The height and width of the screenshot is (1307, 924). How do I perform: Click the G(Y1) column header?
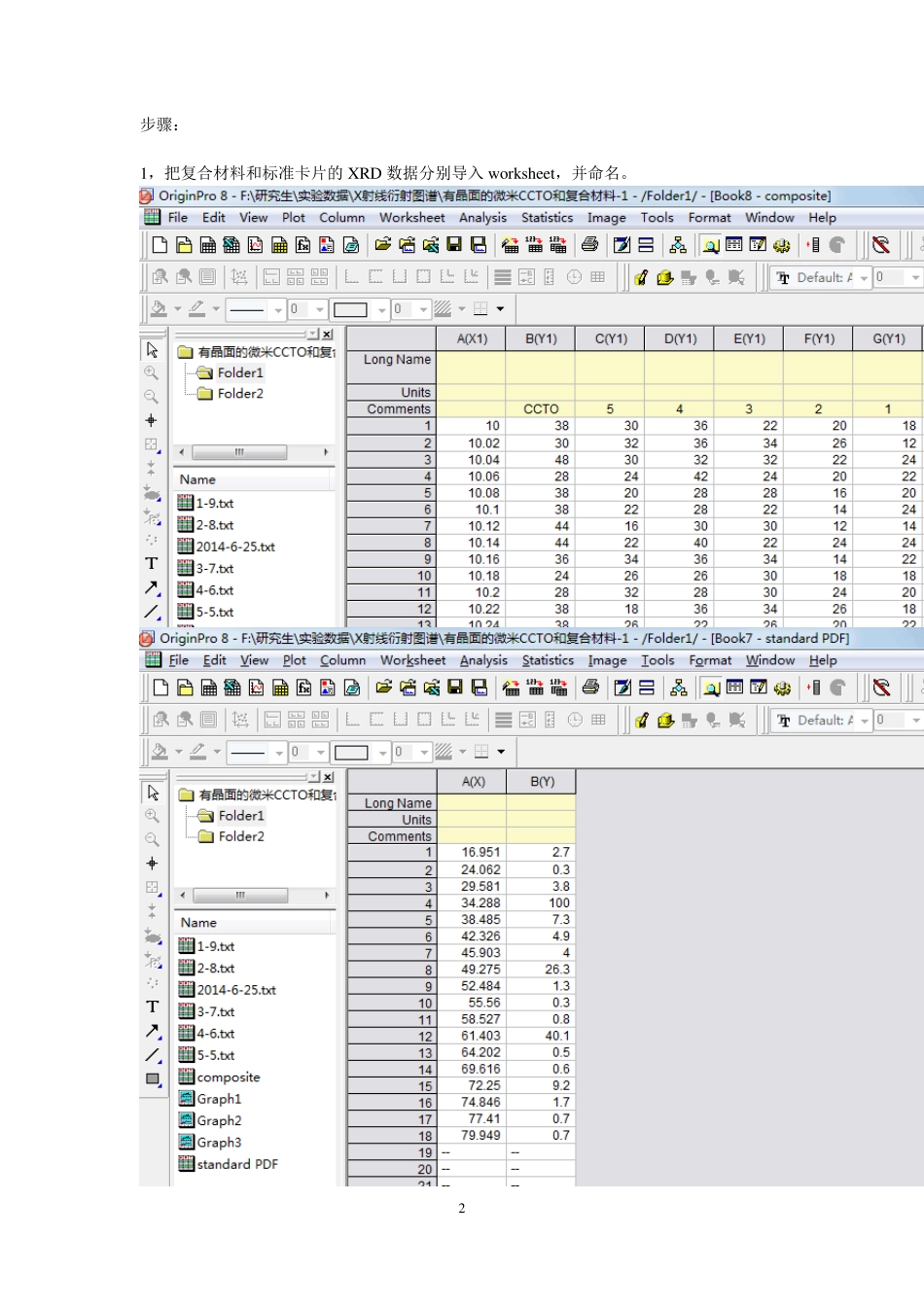tap(888, 338)
